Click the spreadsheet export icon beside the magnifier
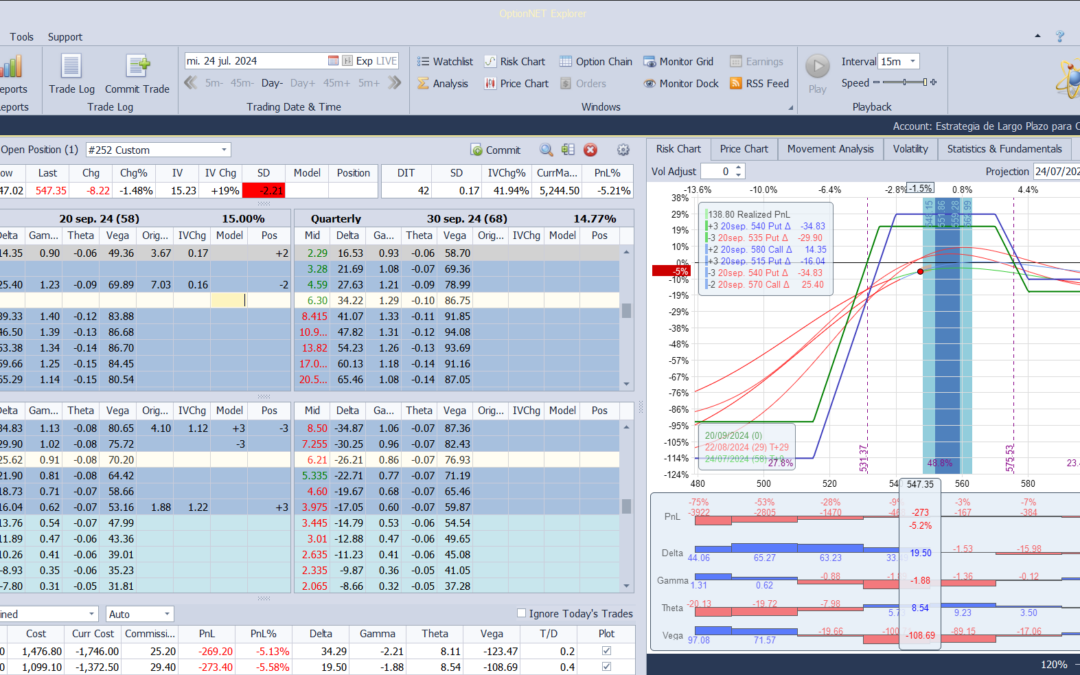This screenshot has width=1080, height=675. tap(568, 149)
